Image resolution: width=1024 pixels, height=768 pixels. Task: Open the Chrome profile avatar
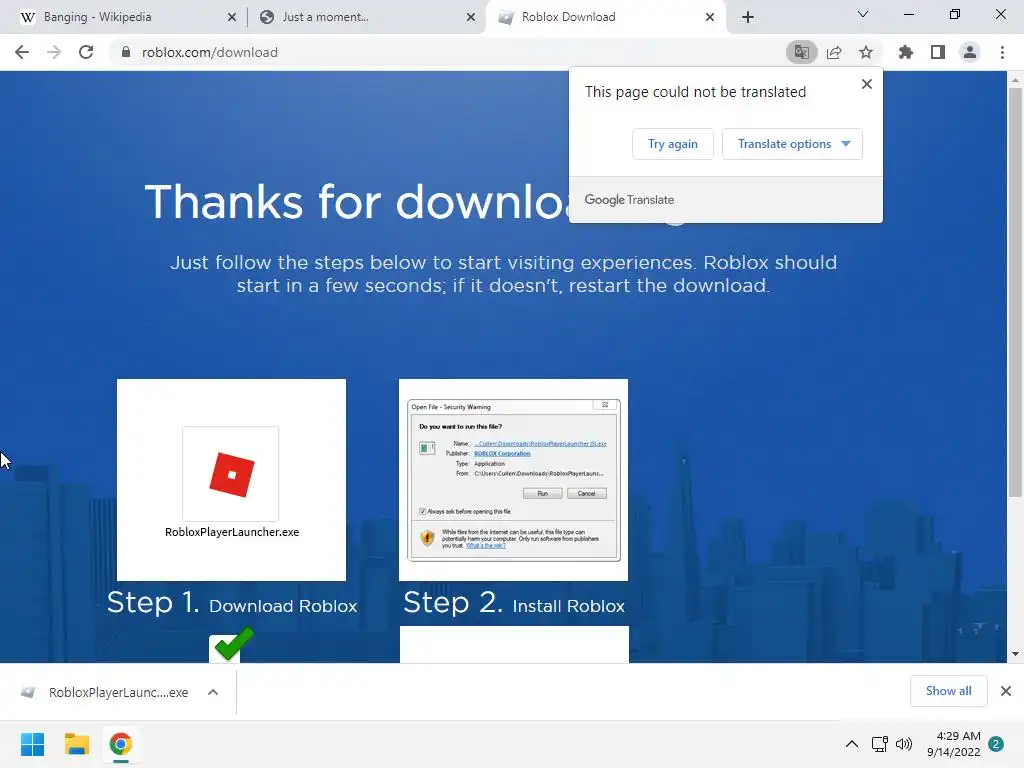[x=970, y=52]
